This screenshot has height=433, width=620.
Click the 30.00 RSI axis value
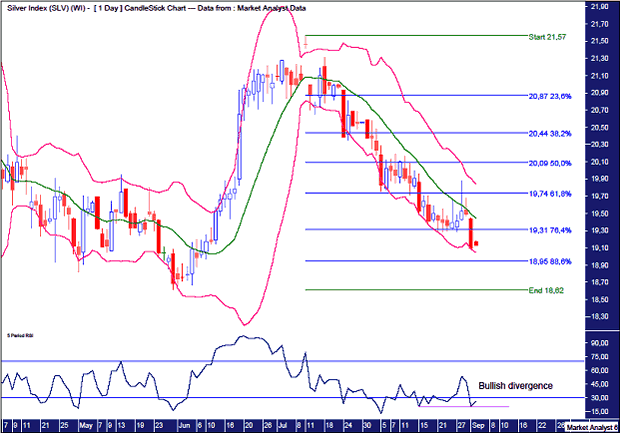[x=599, y=398]
